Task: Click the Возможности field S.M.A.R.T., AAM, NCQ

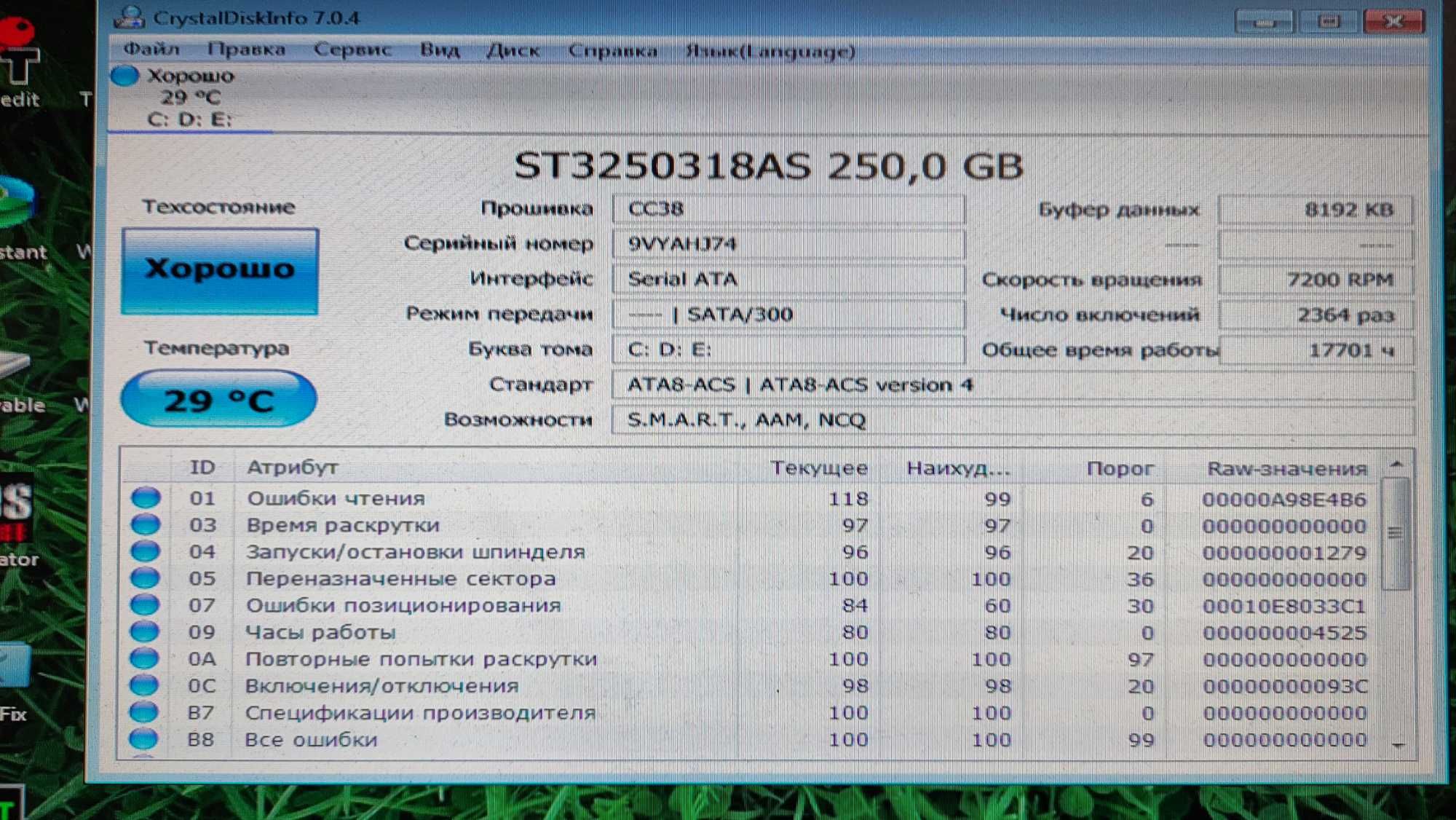Action: [1013, 420]
